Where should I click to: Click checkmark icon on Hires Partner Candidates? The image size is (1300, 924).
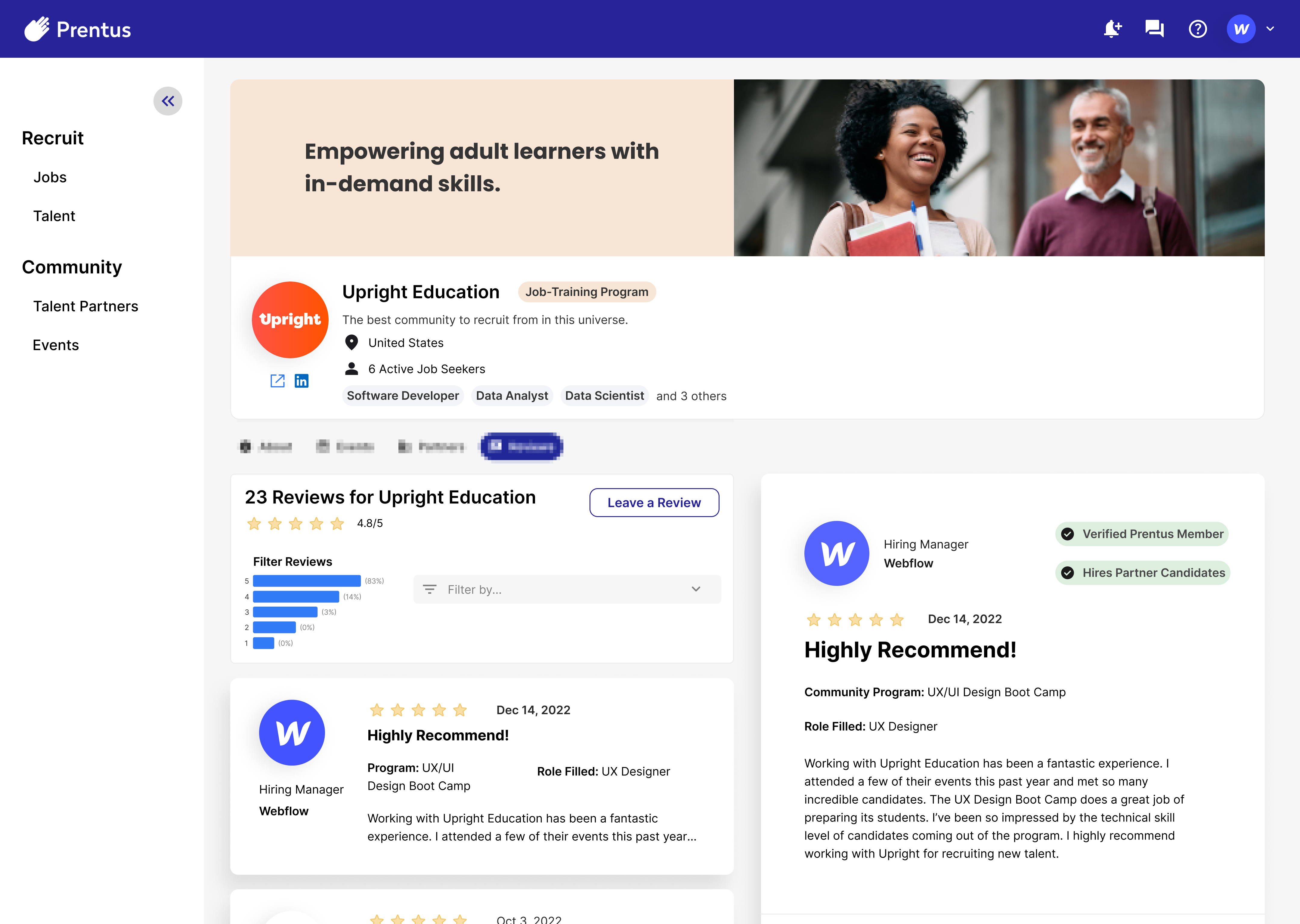coord(1068,573)
